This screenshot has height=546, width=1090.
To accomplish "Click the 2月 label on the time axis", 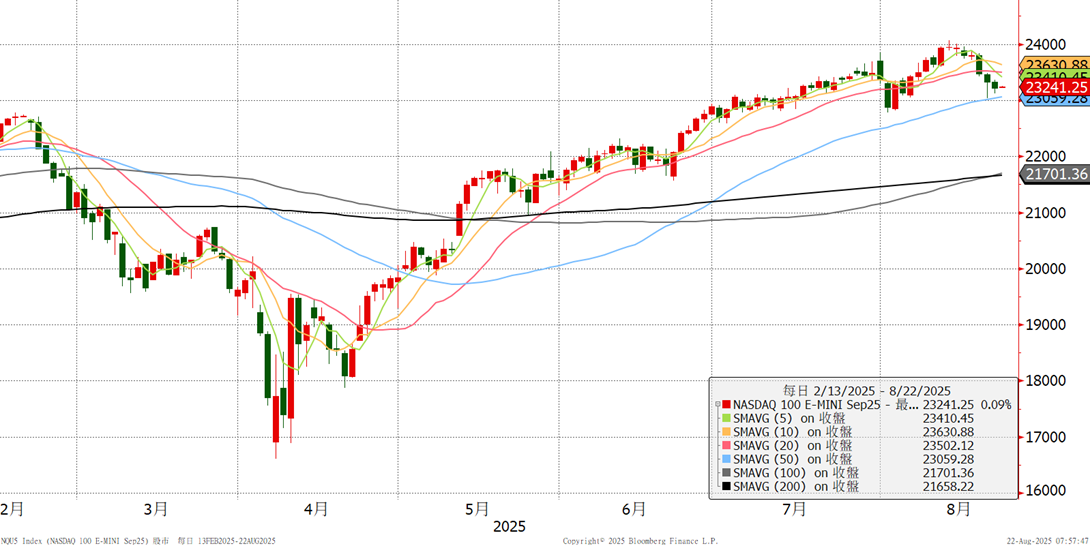I will 12,509.
